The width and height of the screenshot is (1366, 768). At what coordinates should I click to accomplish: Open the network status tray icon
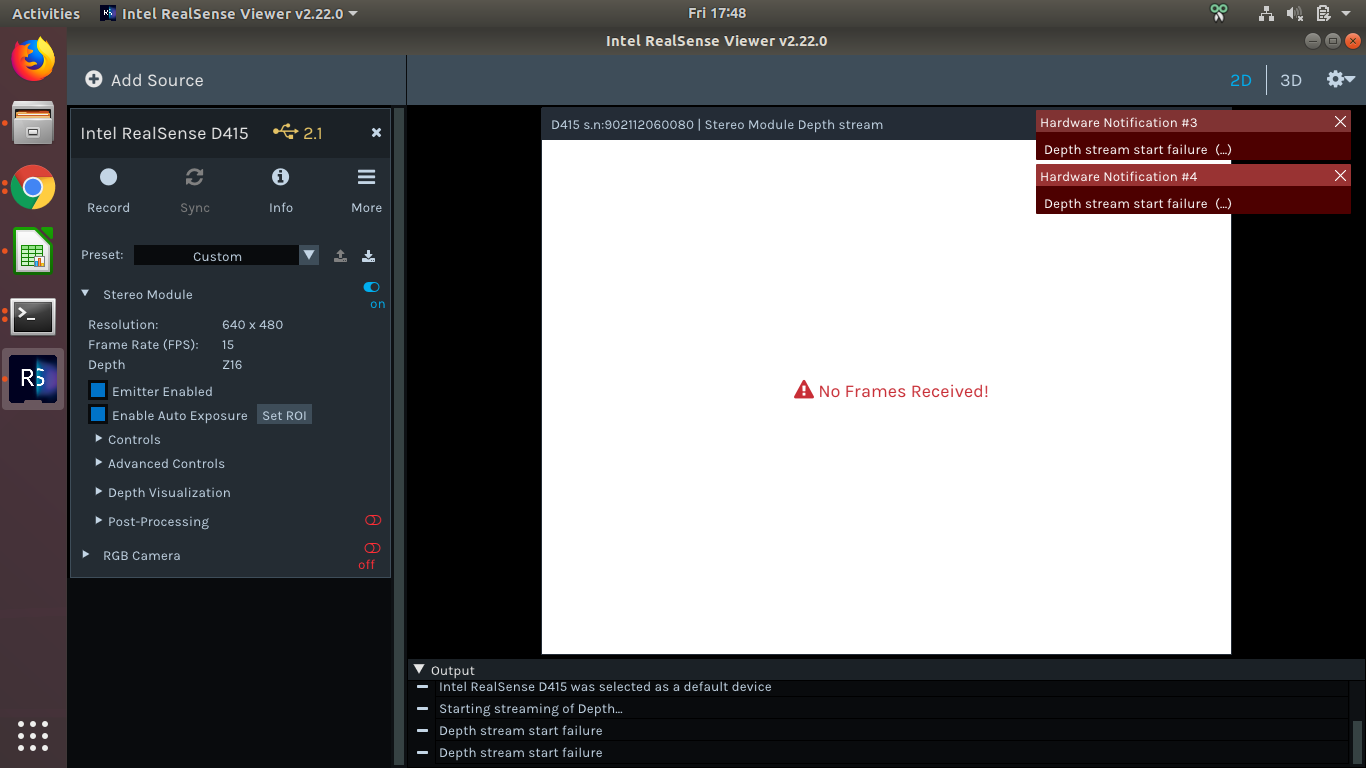pos(1266,13)
